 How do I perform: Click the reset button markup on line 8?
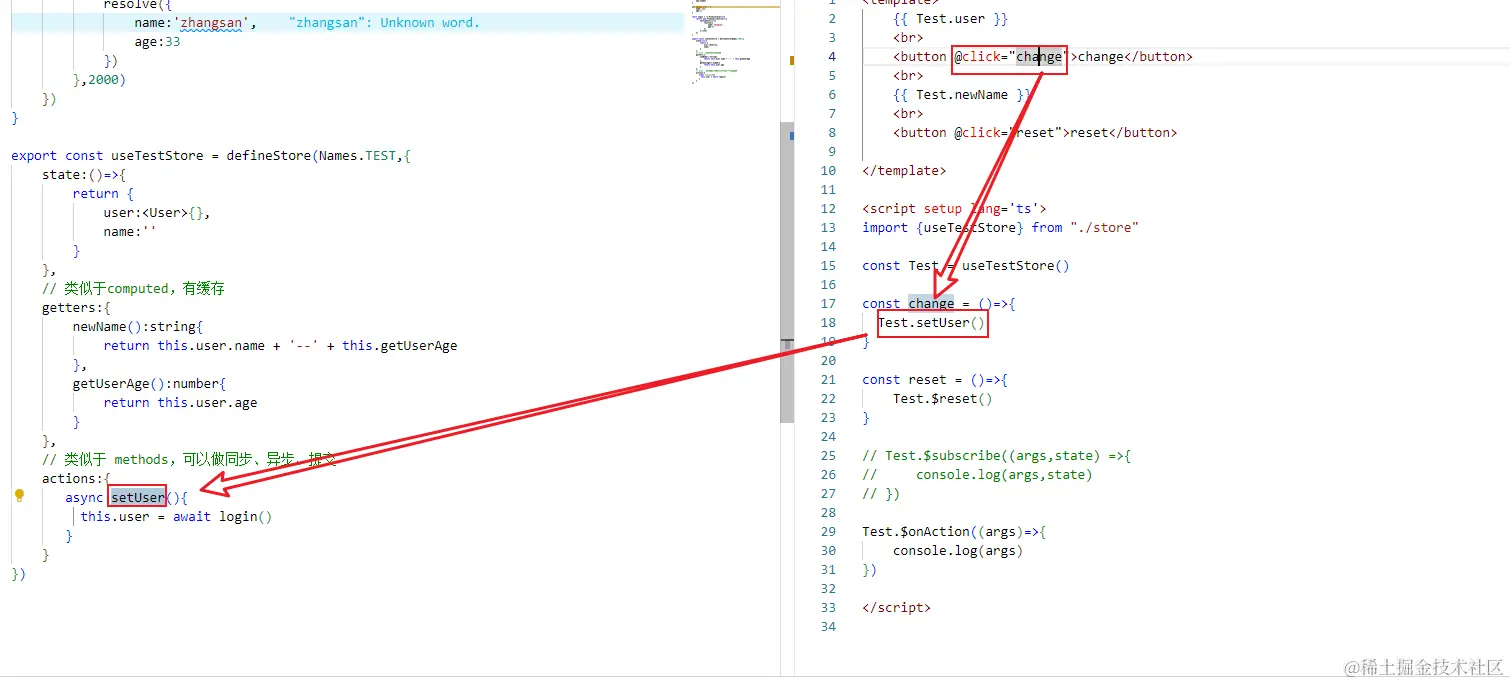[1035, 132]
